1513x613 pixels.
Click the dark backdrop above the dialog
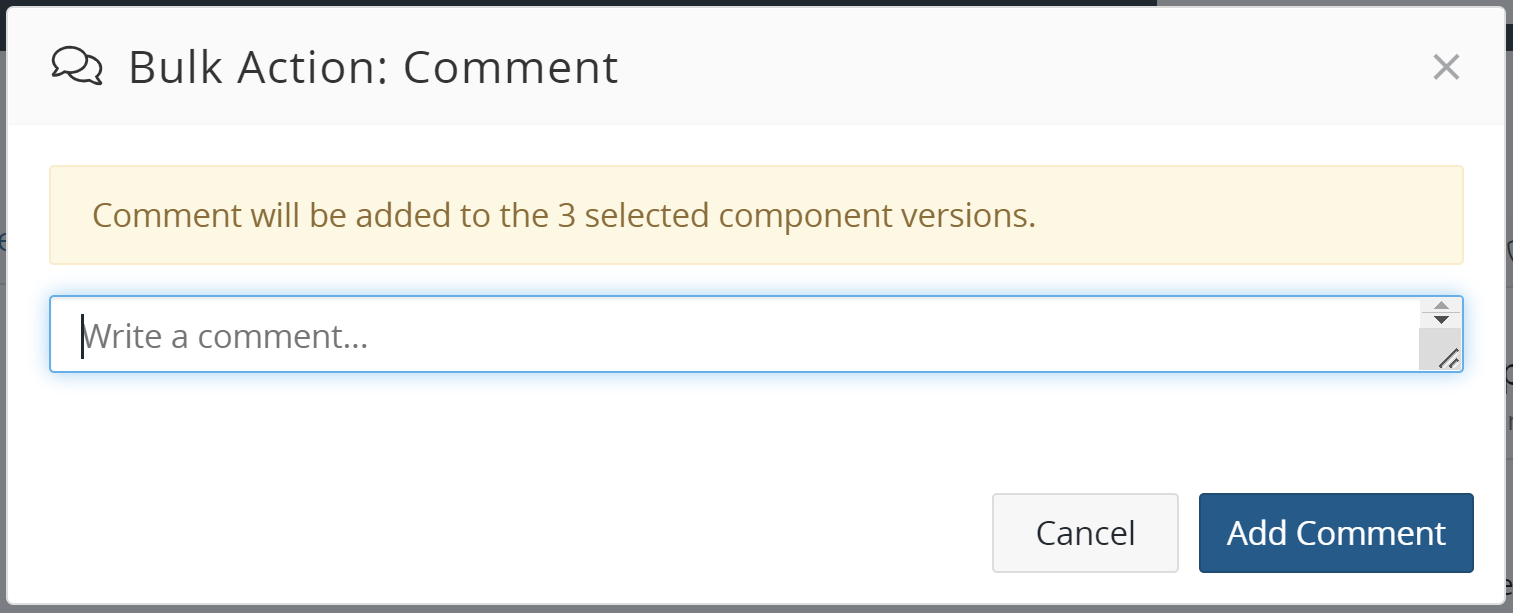pos(600,3)
